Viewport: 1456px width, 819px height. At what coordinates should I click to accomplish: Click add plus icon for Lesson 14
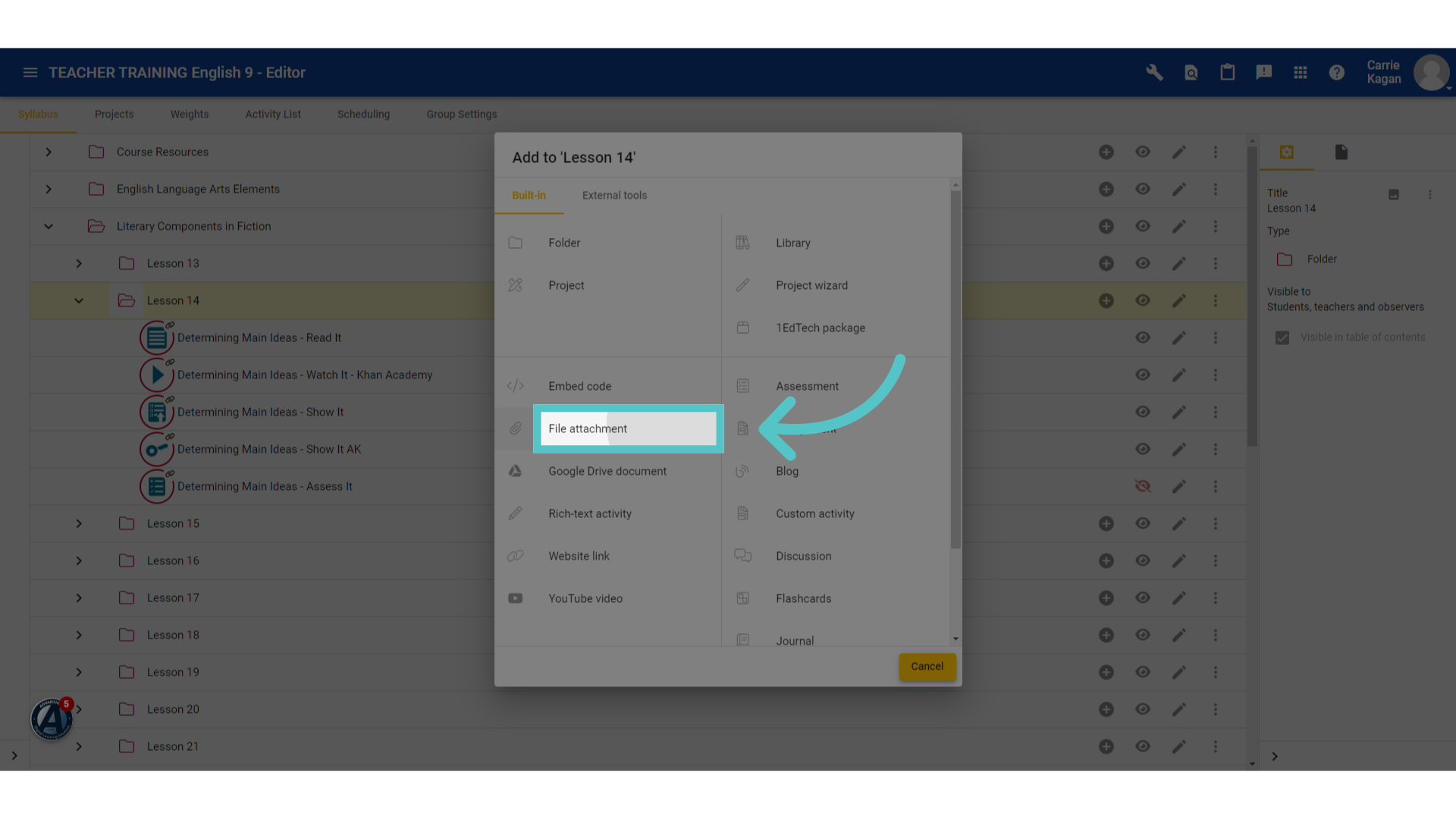[x=1106, y=301]
